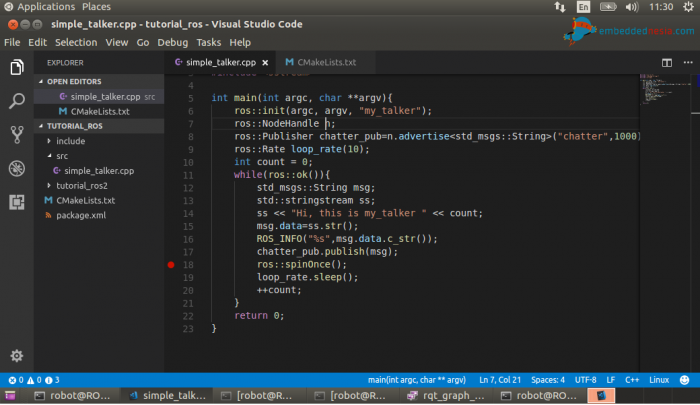This screenshot has width=700, height=405.
Task: Click the highlighted orange taskbar window icon
Action: 601,396
